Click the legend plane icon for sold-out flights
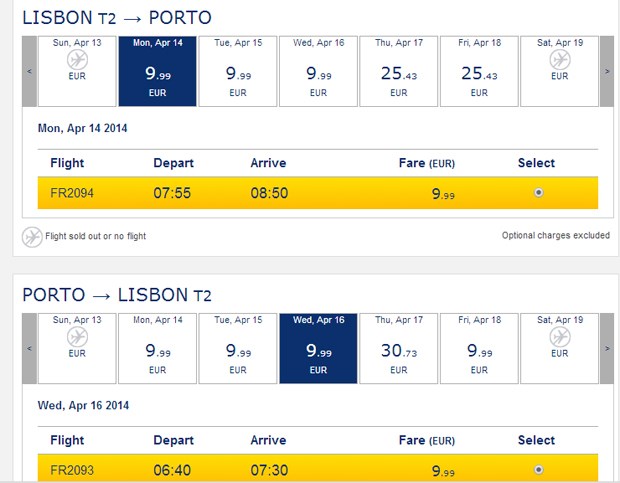 [32, 237]
